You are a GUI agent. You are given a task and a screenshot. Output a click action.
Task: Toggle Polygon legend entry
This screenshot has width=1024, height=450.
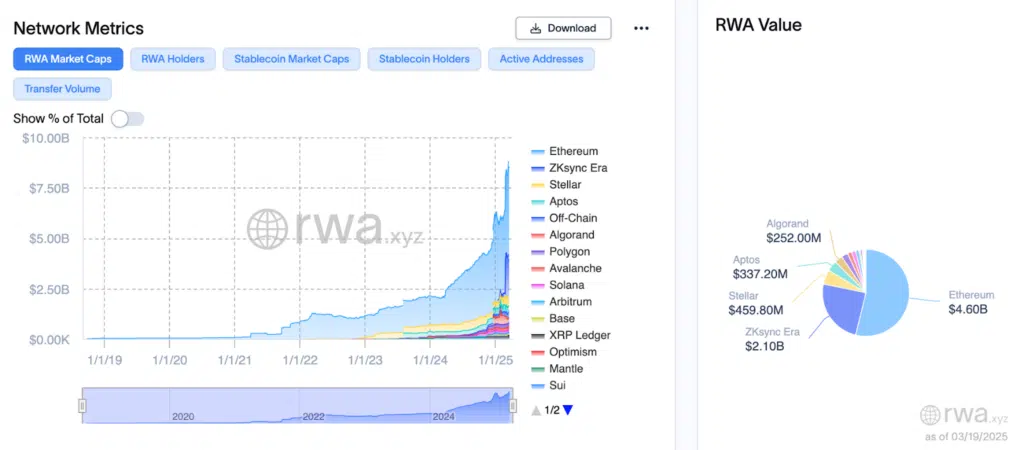[x=561, y=251]
